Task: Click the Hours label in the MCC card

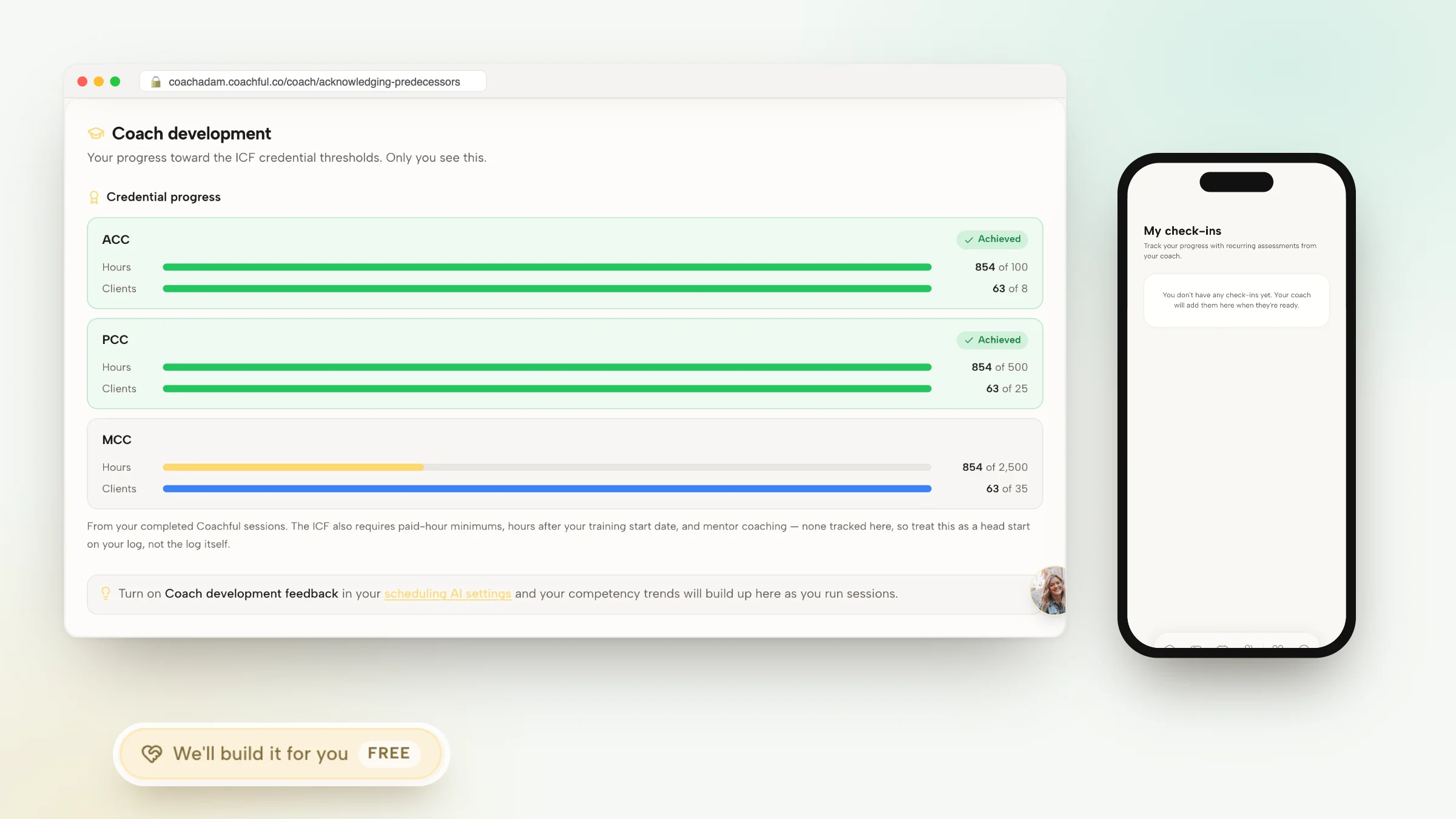Action: [x=116, y=467]
